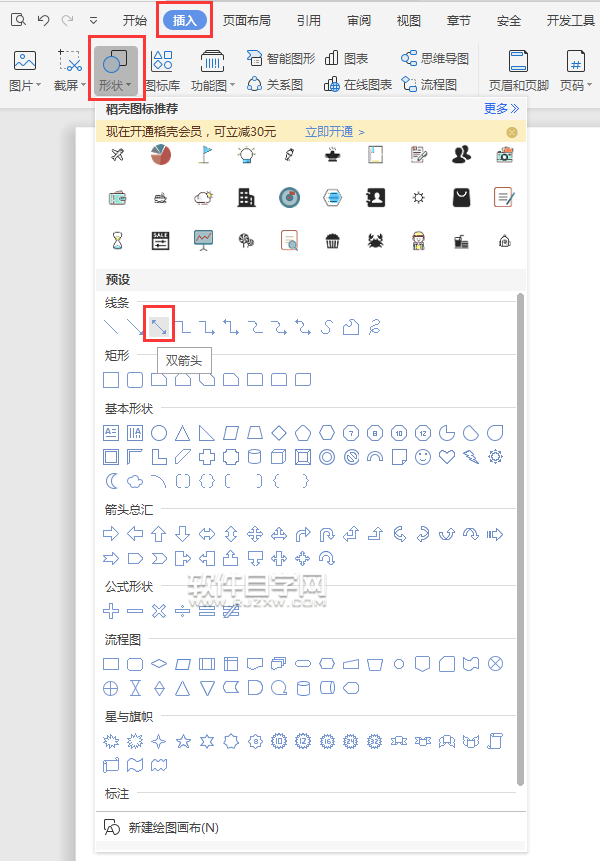Pick the plus sign formula shape
This screenshot has height=861, width=600.
point(111,611)
